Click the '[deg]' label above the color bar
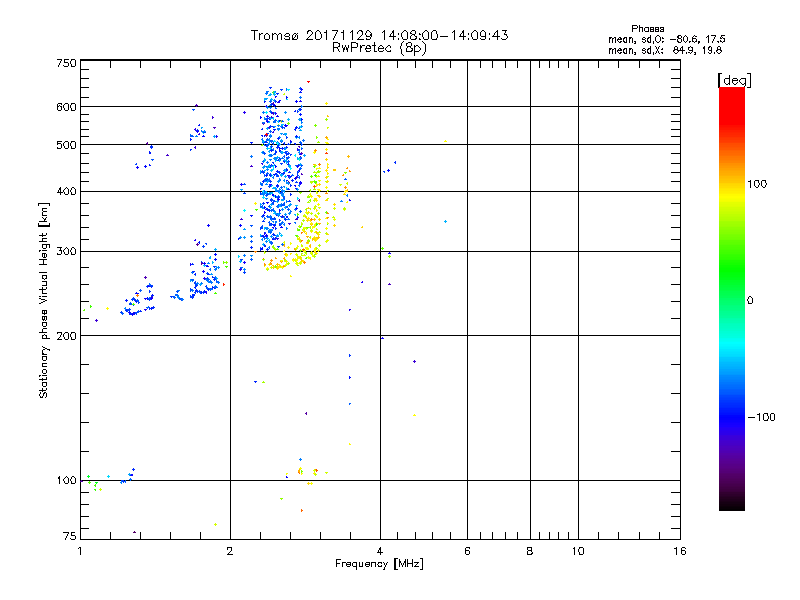 coord(734,80)
